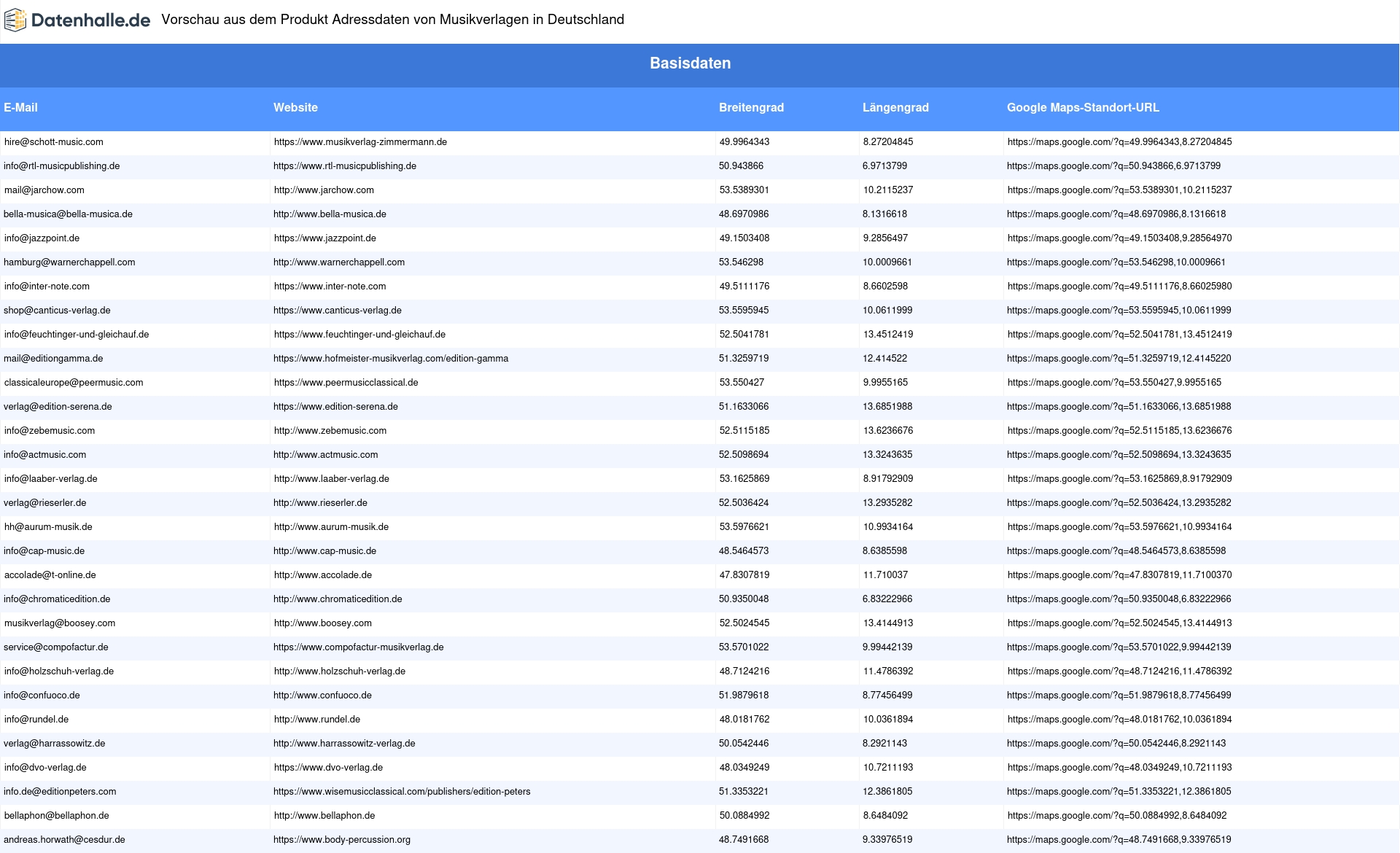The height and width of the screenshot is (853, 1400).
Task: Open the wisemusicclassical.com edition-peters URL cell
Action: tap(402, 792)
